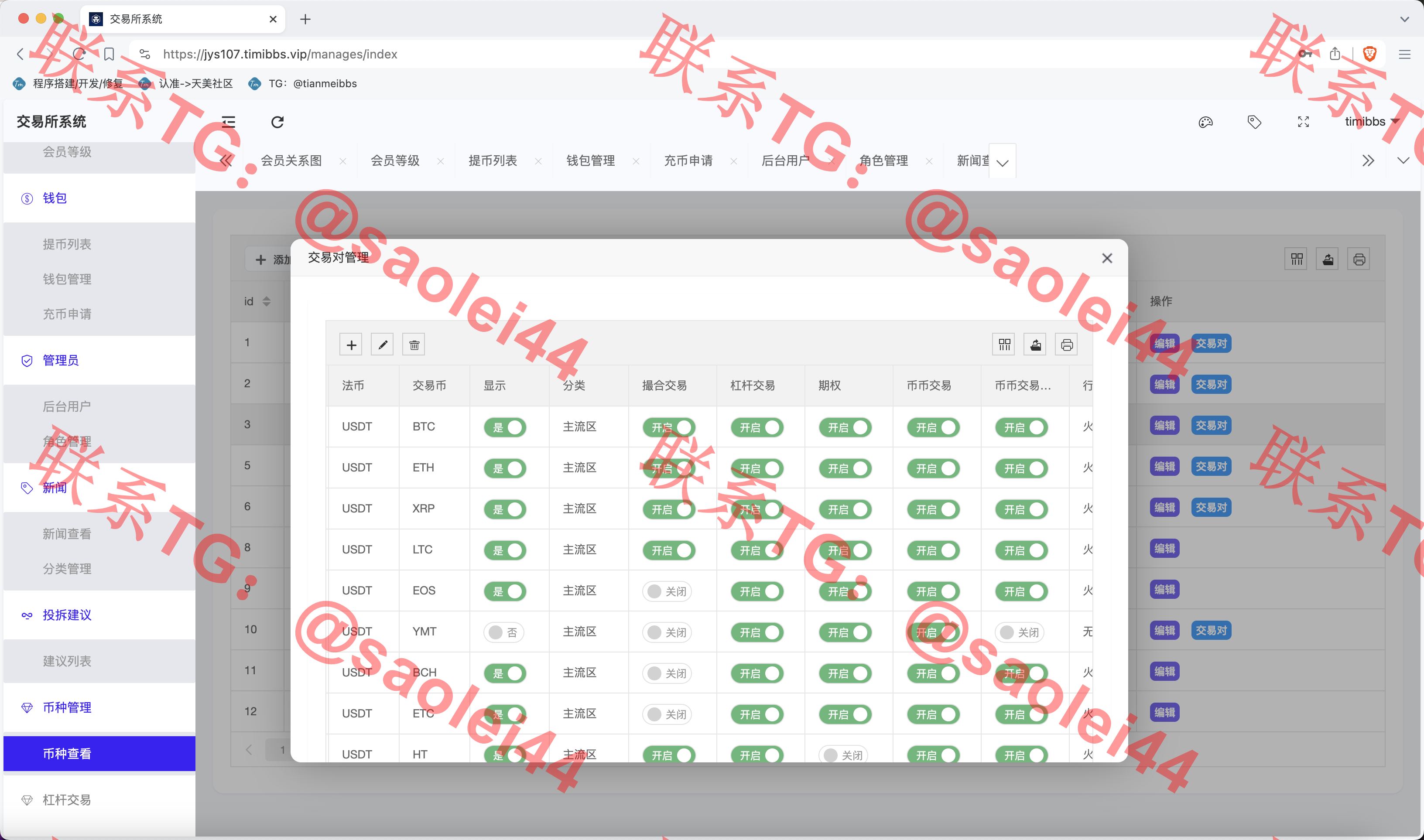Image resolution: width=1424 pixels, height=840 pixels.
Task: Toggle 期权 switch for HT row
Action: tap(844, 755)
